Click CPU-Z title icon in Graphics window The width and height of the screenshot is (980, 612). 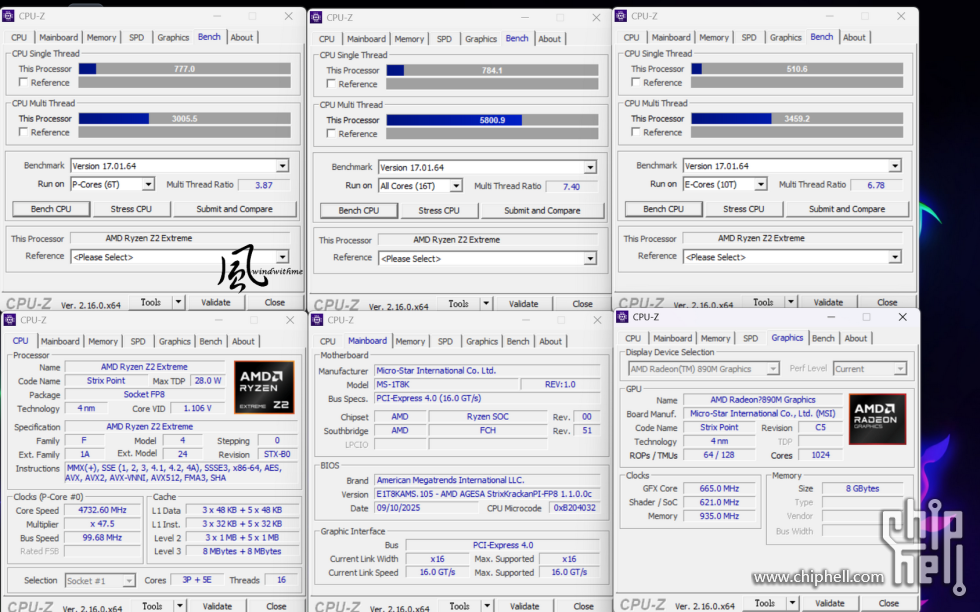pyautogui.click(x=623, y=316)
